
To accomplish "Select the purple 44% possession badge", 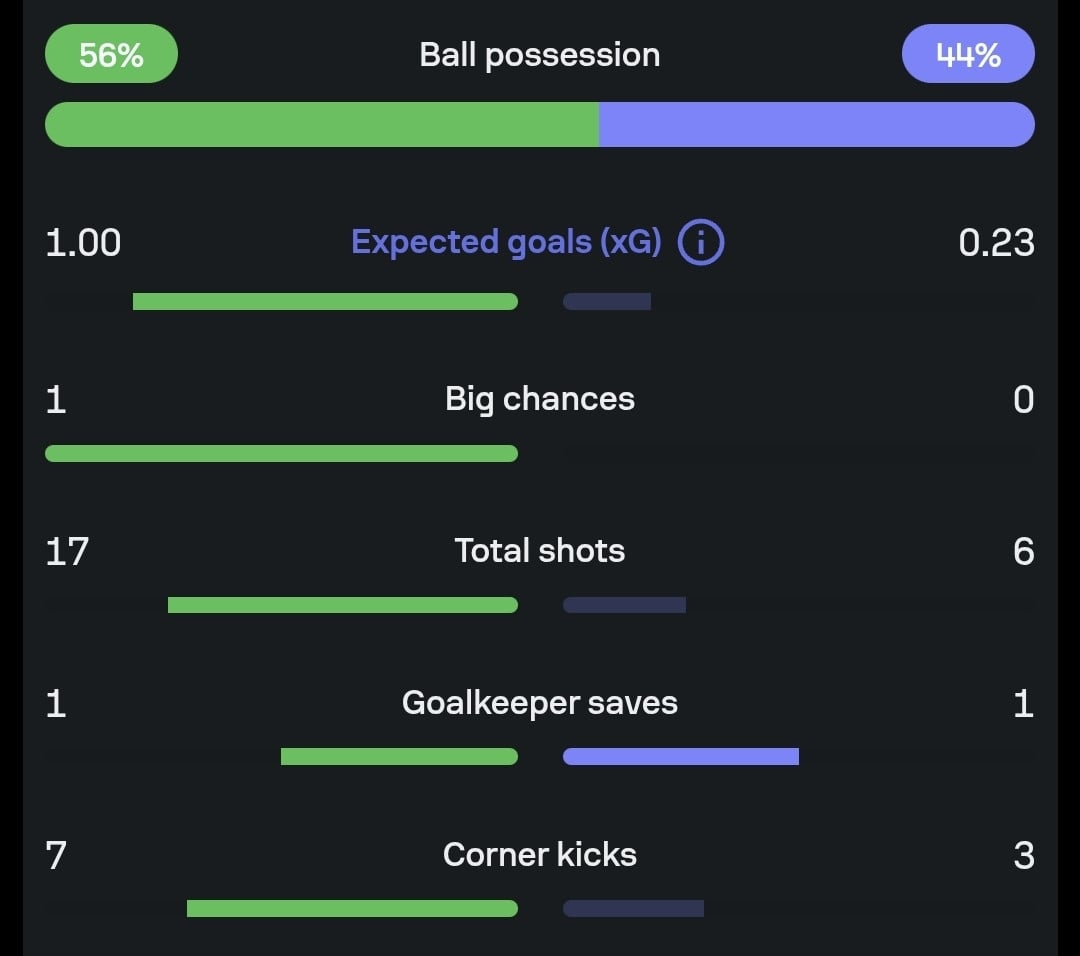I will [968, 54].
